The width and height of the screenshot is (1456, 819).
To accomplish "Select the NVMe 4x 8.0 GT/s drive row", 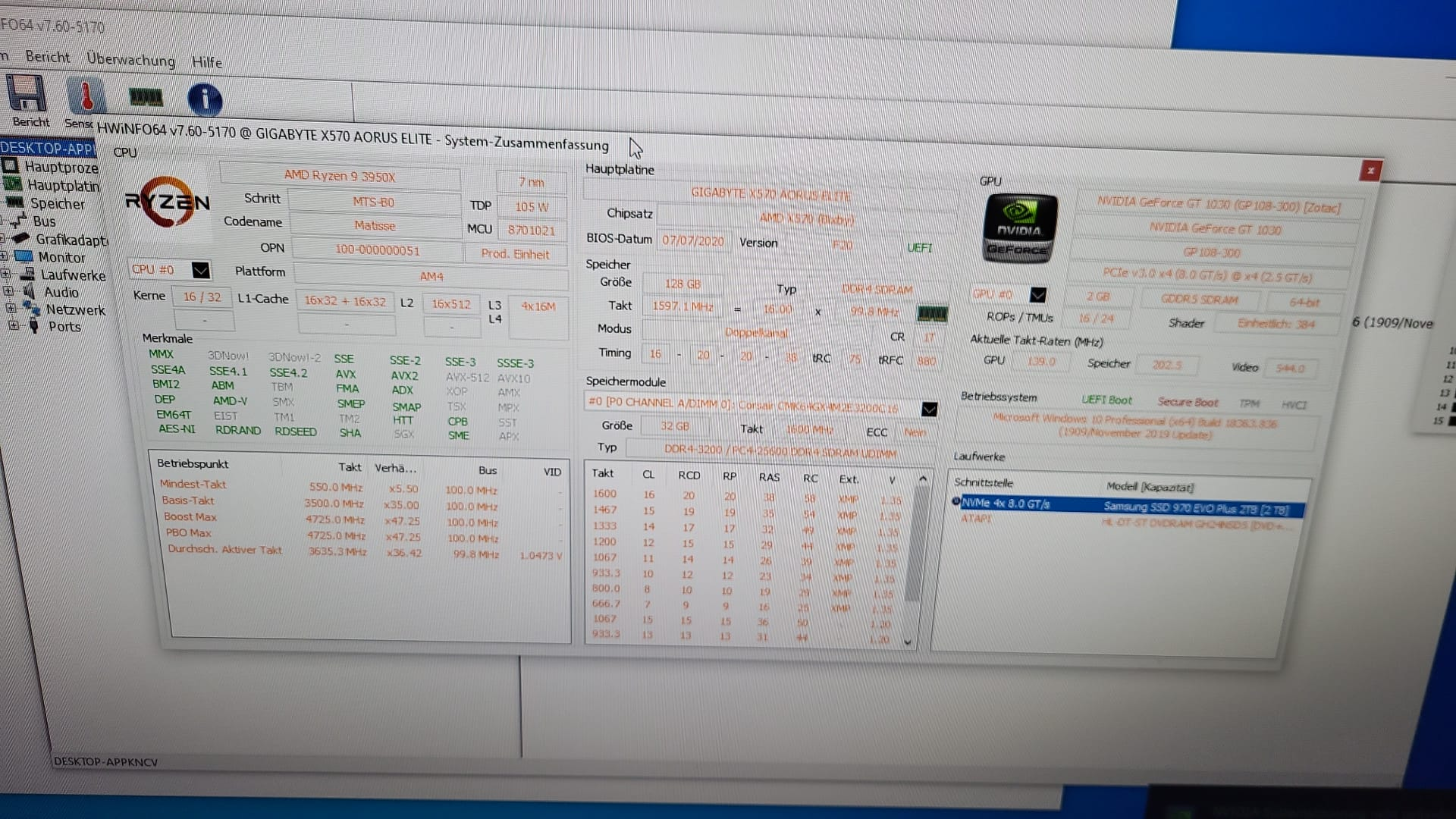I will (1128, 506).
